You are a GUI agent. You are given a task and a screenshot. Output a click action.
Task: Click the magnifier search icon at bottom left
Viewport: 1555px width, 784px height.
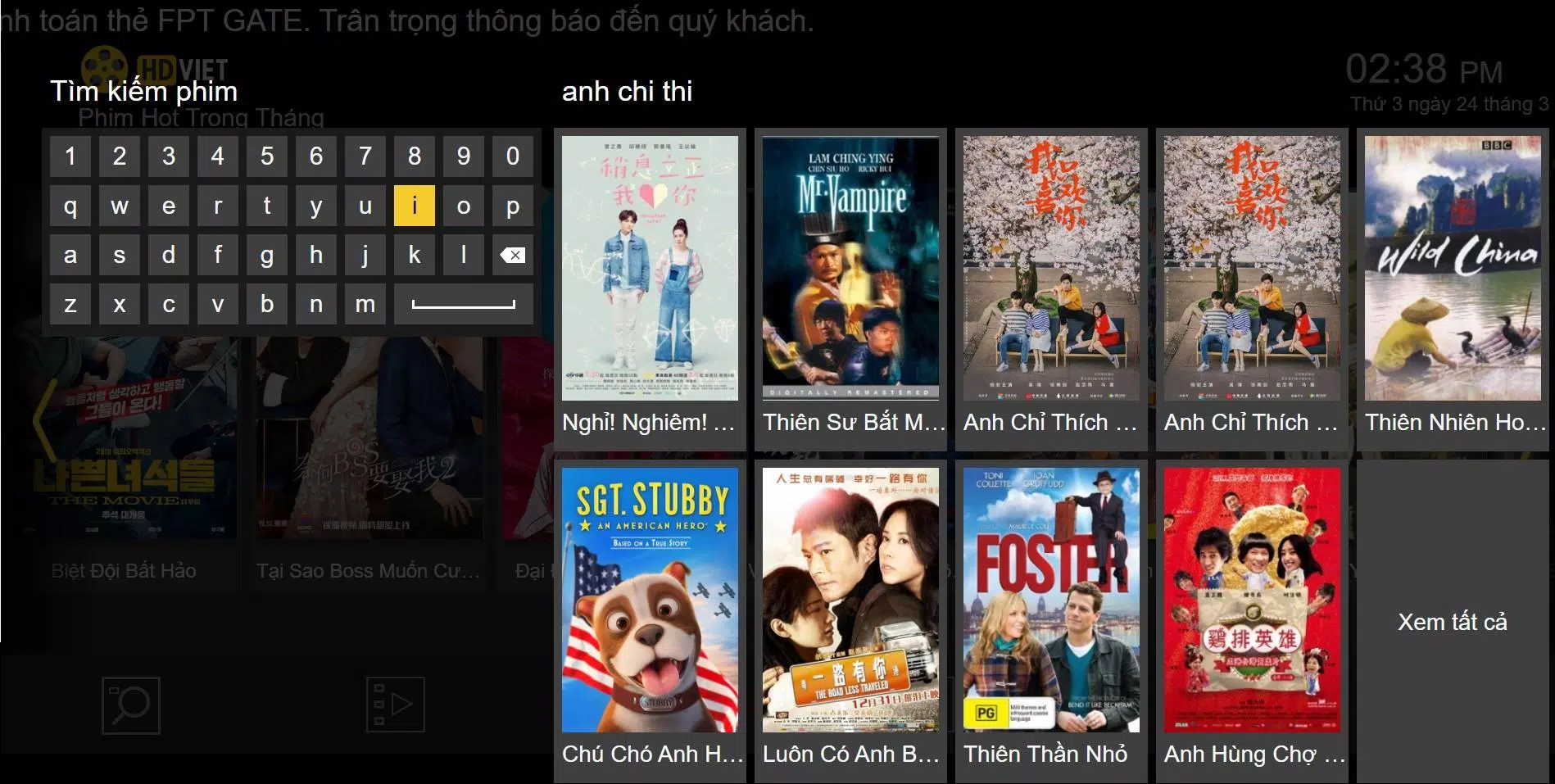point(131,705)
